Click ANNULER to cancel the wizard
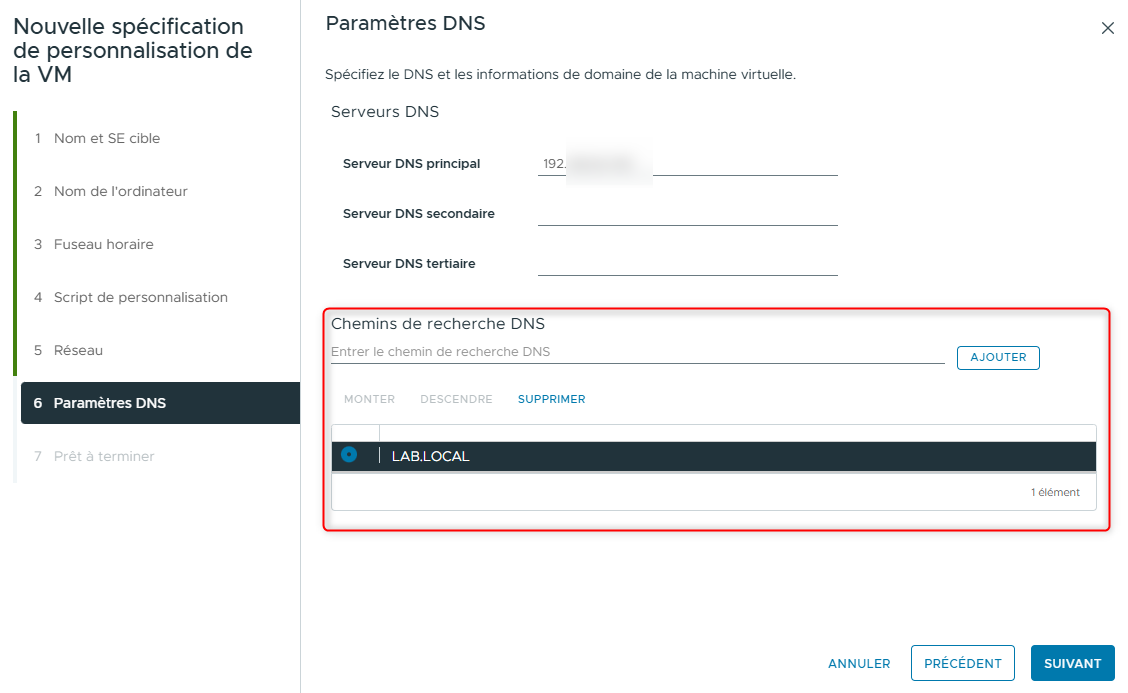This screenshot has height=693, width=1128. tap(858, 663)
